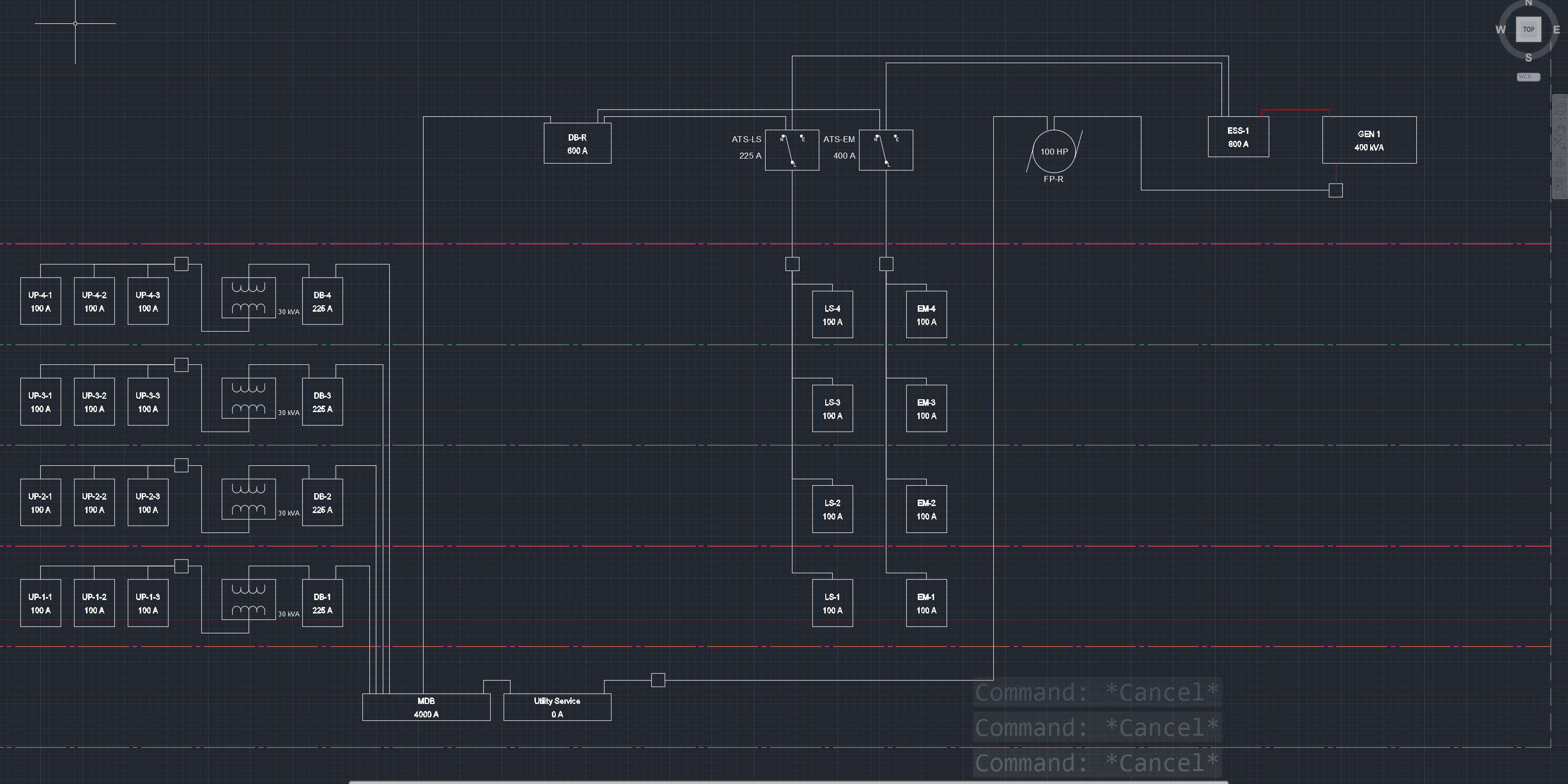1568x784 pixels.
Task: Click the DB-1 225 A panel
Action: click(323, 603)
